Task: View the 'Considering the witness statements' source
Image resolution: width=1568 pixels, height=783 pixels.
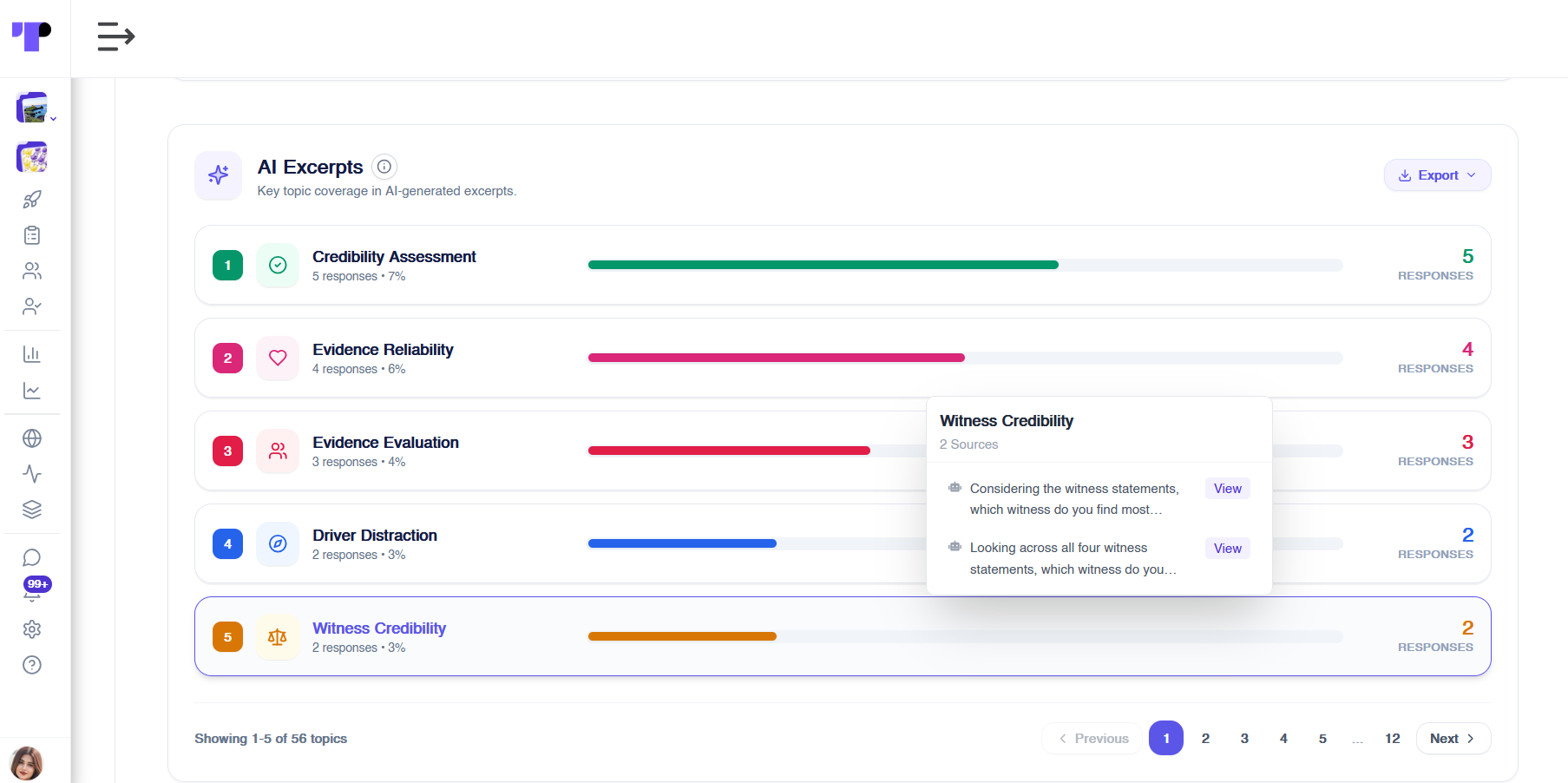Action: [x=1227, y=489]
